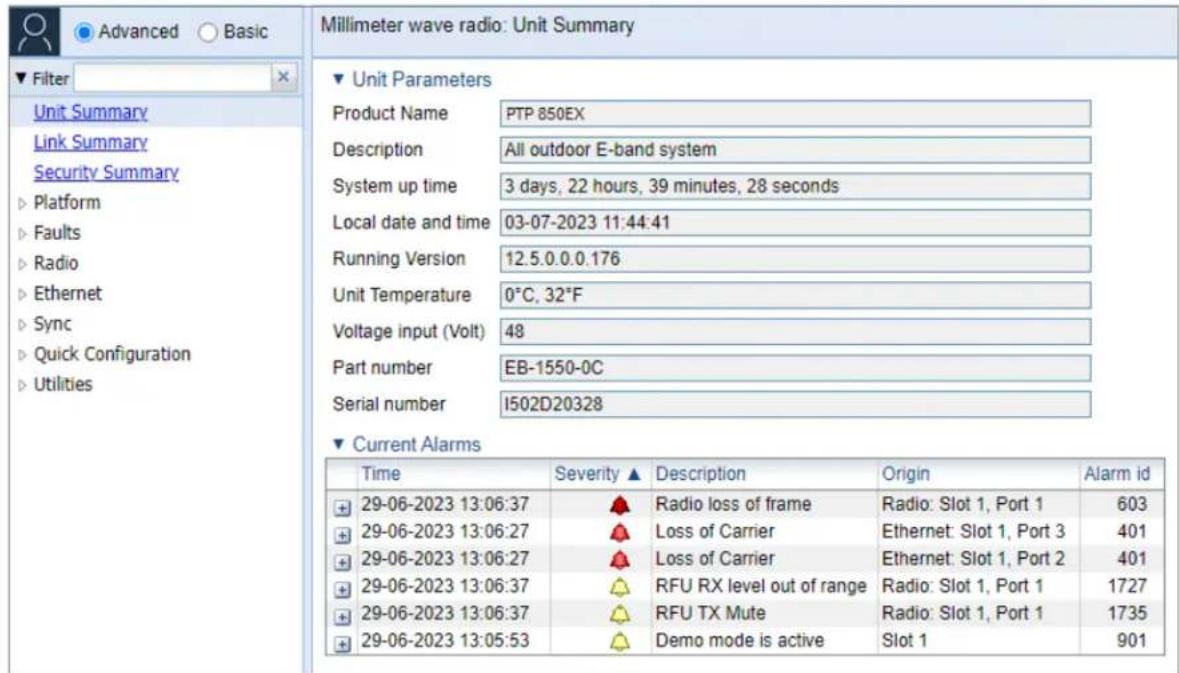Click red bell of Radio loss of frame
Image resolution: width=1179 pixels, height=673 pixels.
[620, 505]
